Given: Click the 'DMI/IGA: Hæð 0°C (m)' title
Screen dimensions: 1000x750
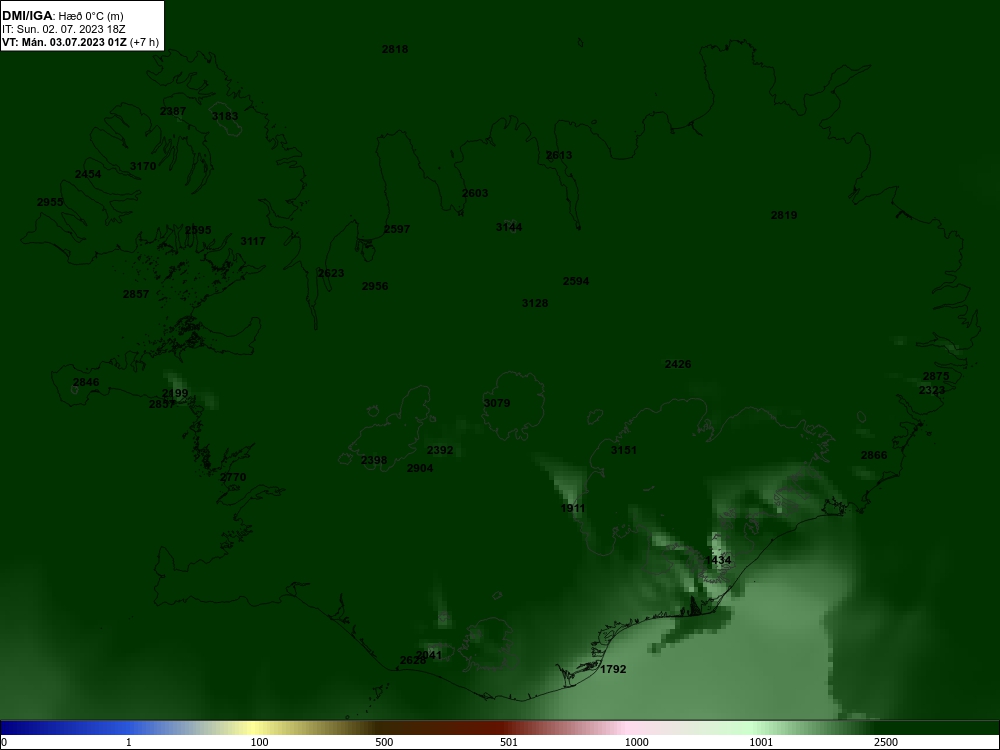Looking at the screenshot, I should coord(62,16).
